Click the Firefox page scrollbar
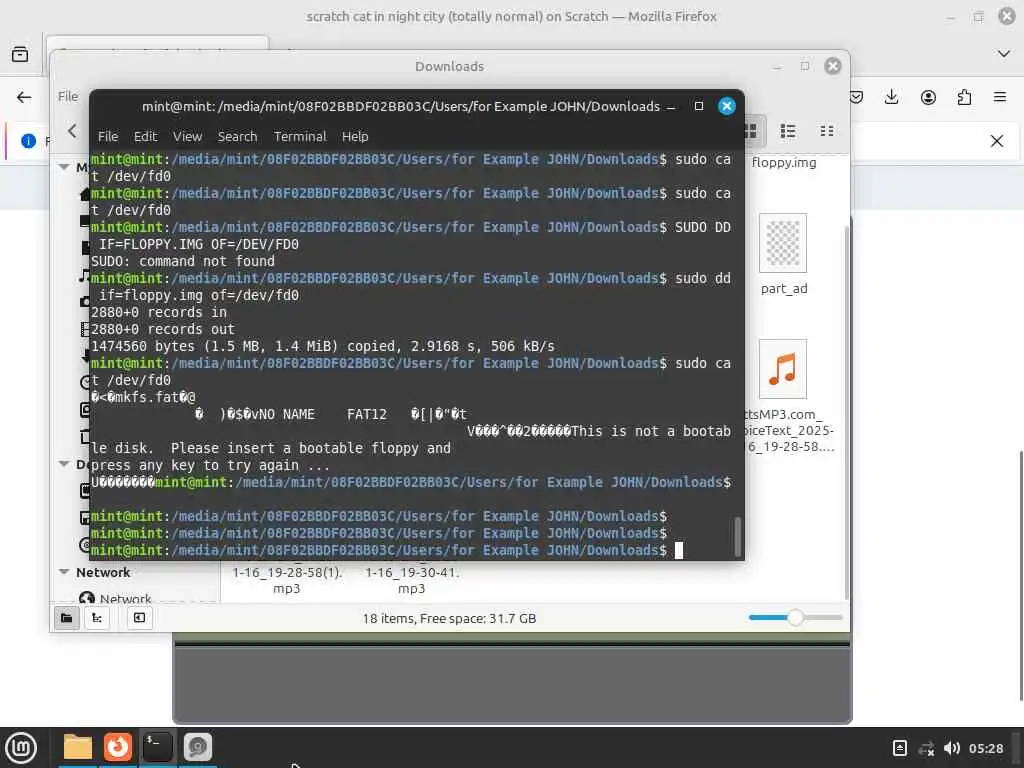This screenshot has height=768, width=1024. [x=1020, y=575]
